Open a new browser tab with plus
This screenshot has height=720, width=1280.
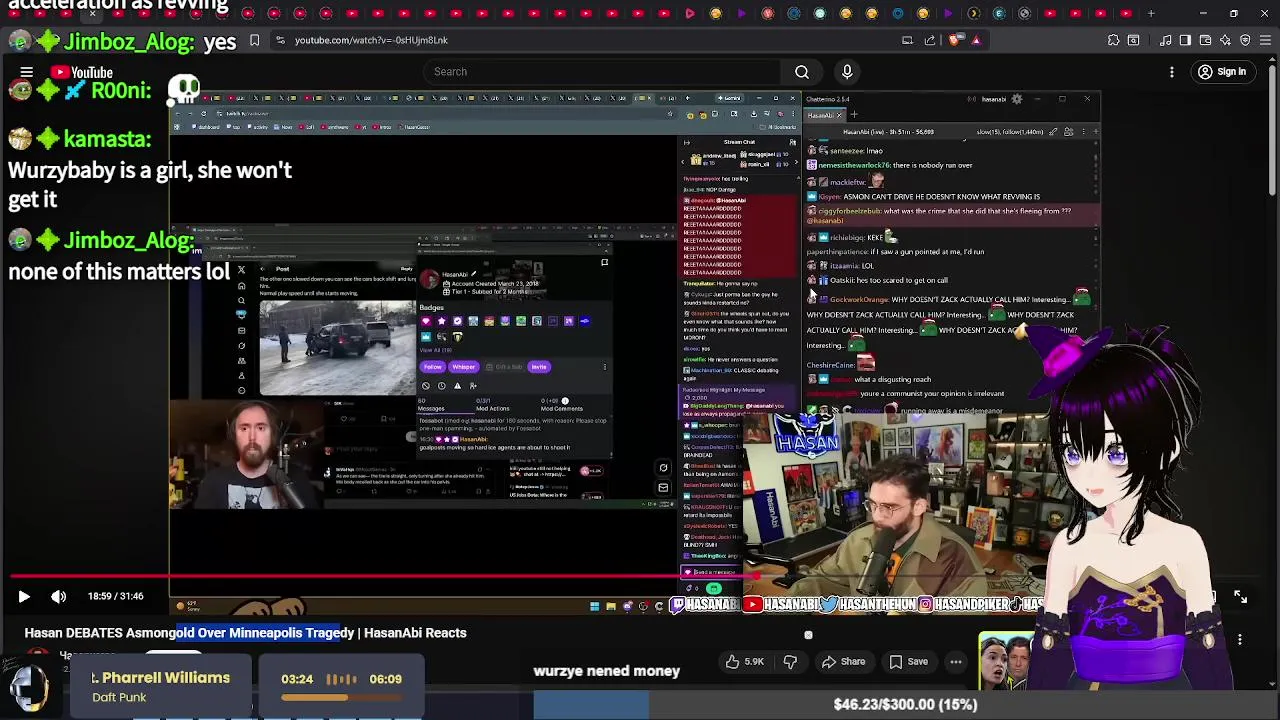(x=1151, y=13)
